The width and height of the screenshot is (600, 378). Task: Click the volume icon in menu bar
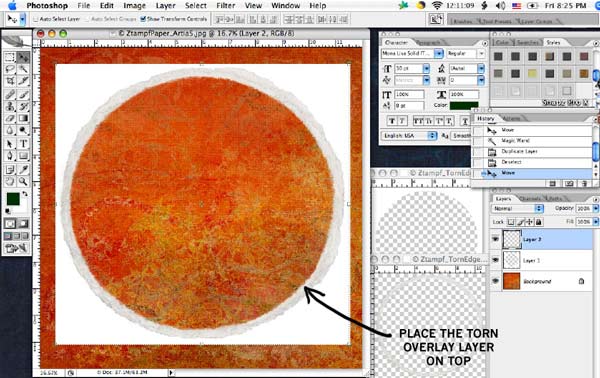[x=501, y=5]
